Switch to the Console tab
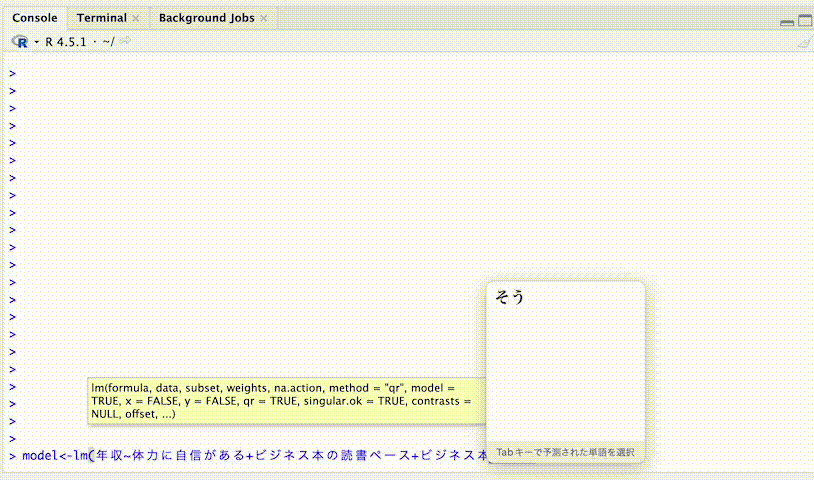The height and width of the screenshot is (480, 814). click(34, 18)
